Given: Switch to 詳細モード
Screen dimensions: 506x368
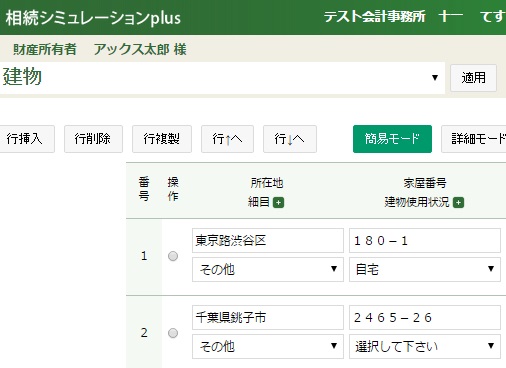Looking at the screenshot, I should pyautogui.click(x=475, y=139).
